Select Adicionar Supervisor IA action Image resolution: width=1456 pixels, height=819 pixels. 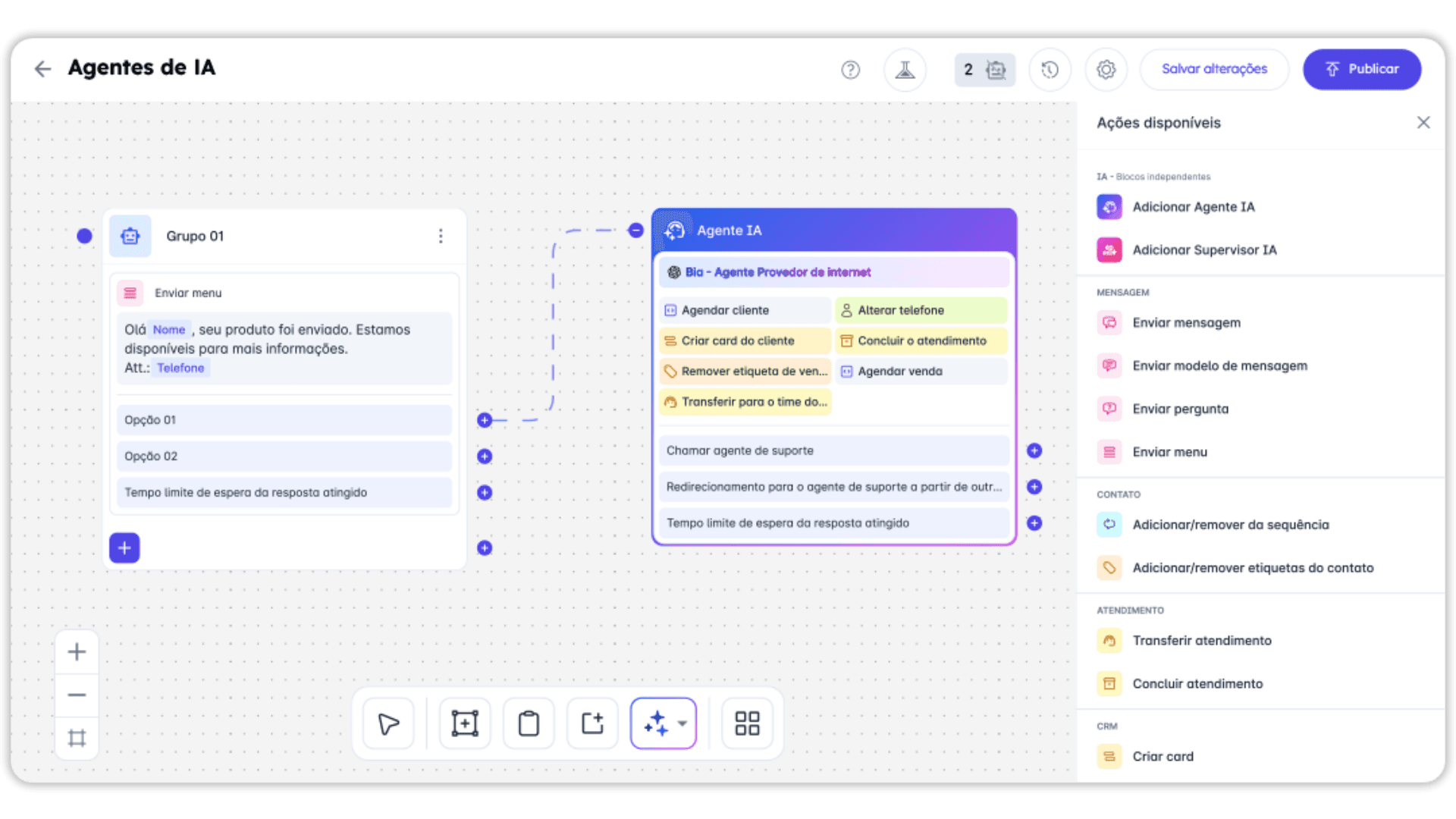(1187, 250)
